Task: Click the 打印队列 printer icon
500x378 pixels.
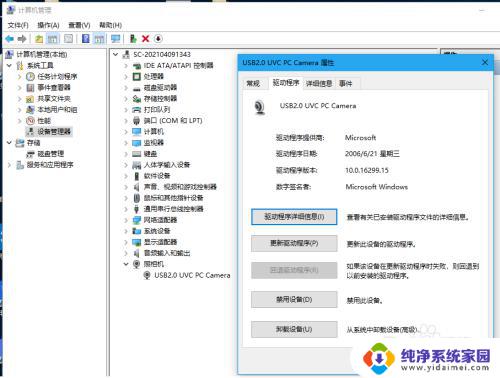Action: (x=137, y=110)
